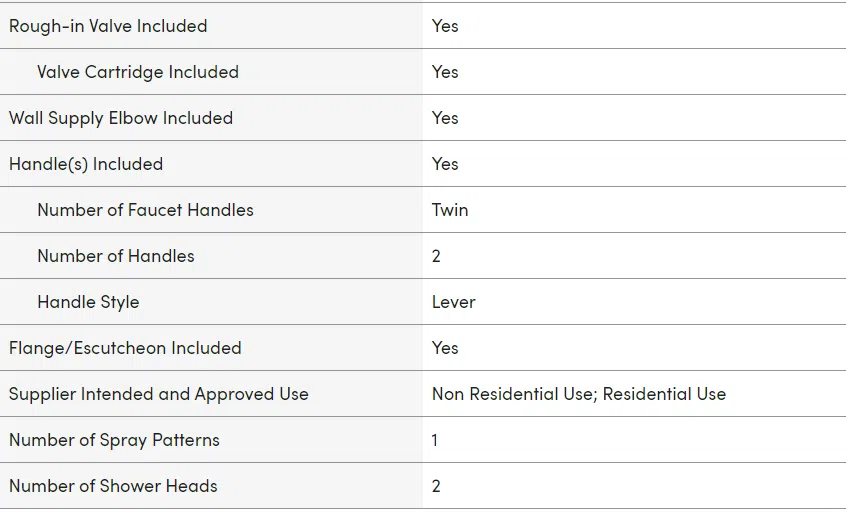This screenshot has height=512, width=848.
Task: Click the Yes value for Valve Cartridge
Action: coord(445,72)
